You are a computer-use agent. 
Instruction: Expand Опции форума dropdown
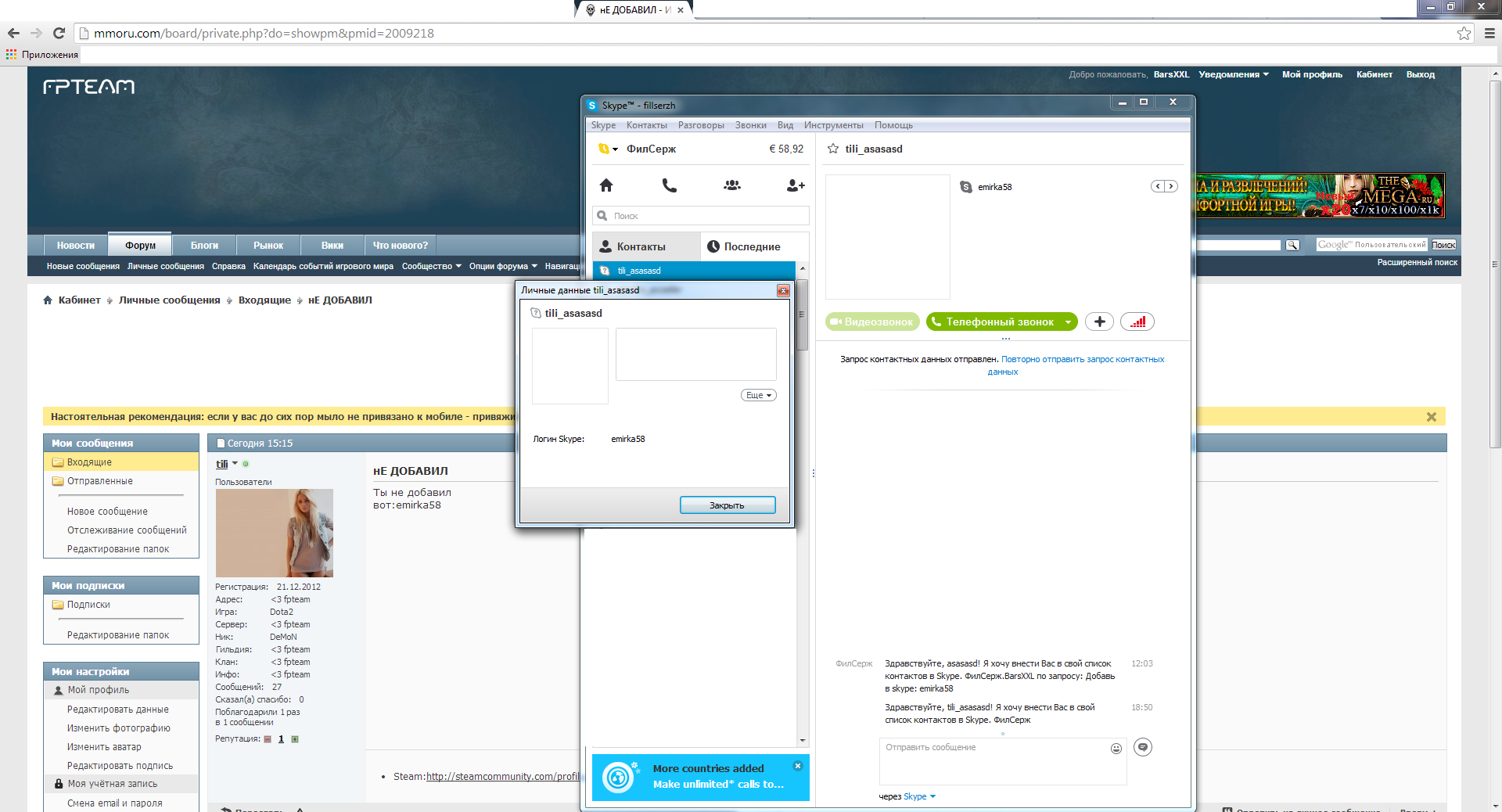pyautogui.click(x=503, y=266)
